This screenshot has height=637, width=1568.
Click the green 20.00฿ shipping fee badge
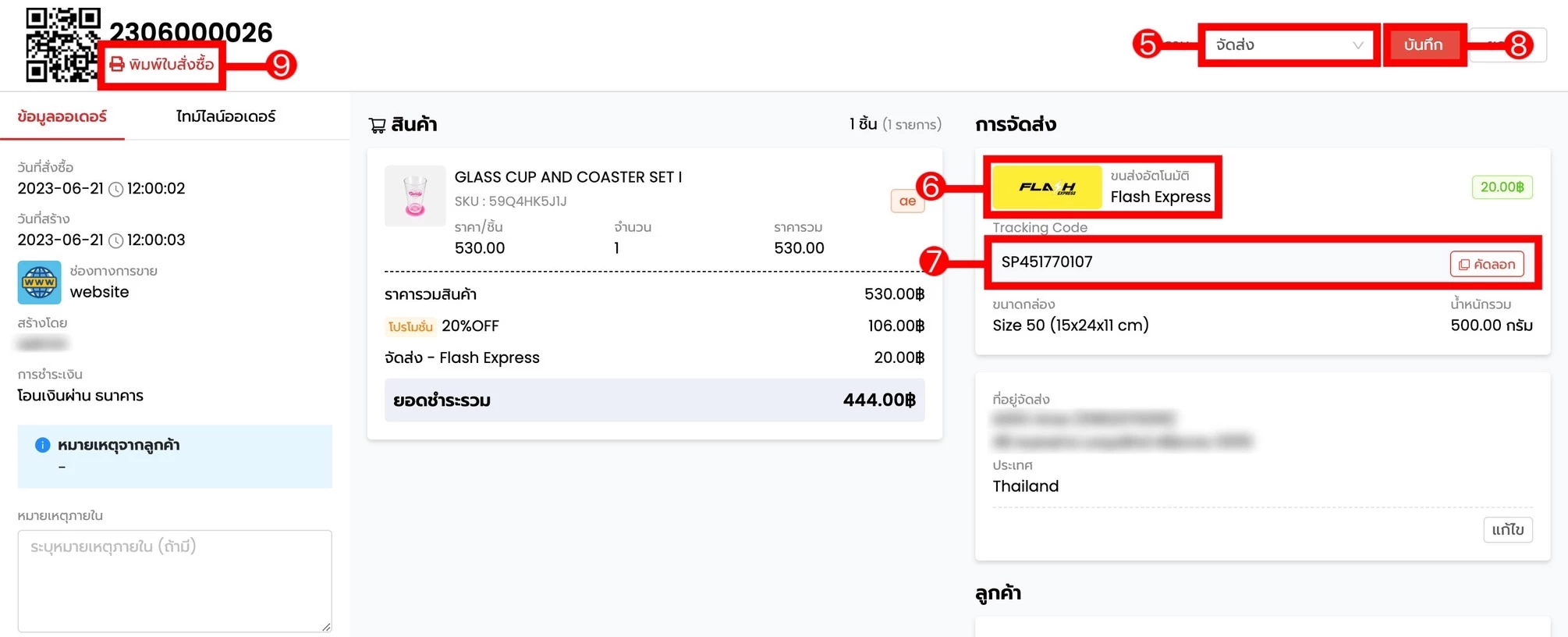1502,187
